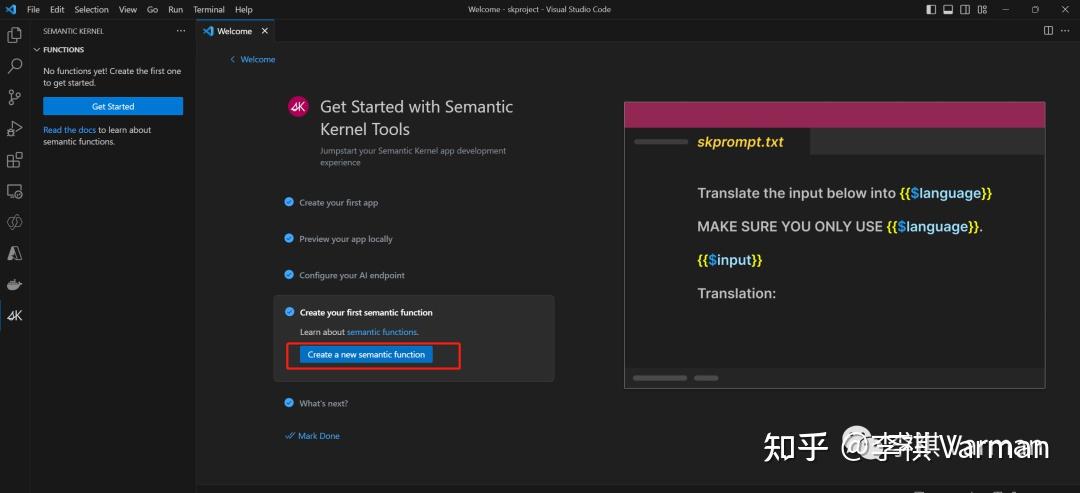1080x493 pixels.
Task: Go back via the Welcome chevron link
Action: tap(253, 59)
